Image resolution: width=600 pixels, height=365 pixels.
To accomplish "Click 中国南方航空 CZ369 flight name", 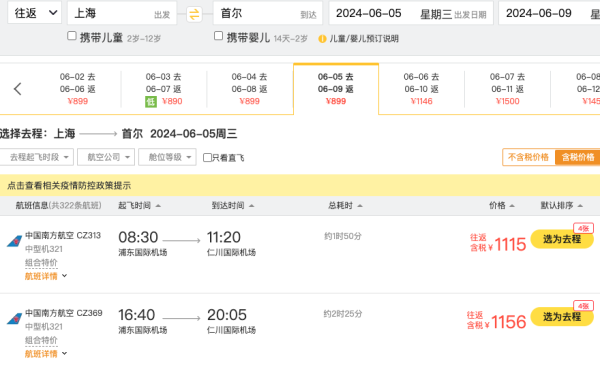I will (x=64, y=313).
